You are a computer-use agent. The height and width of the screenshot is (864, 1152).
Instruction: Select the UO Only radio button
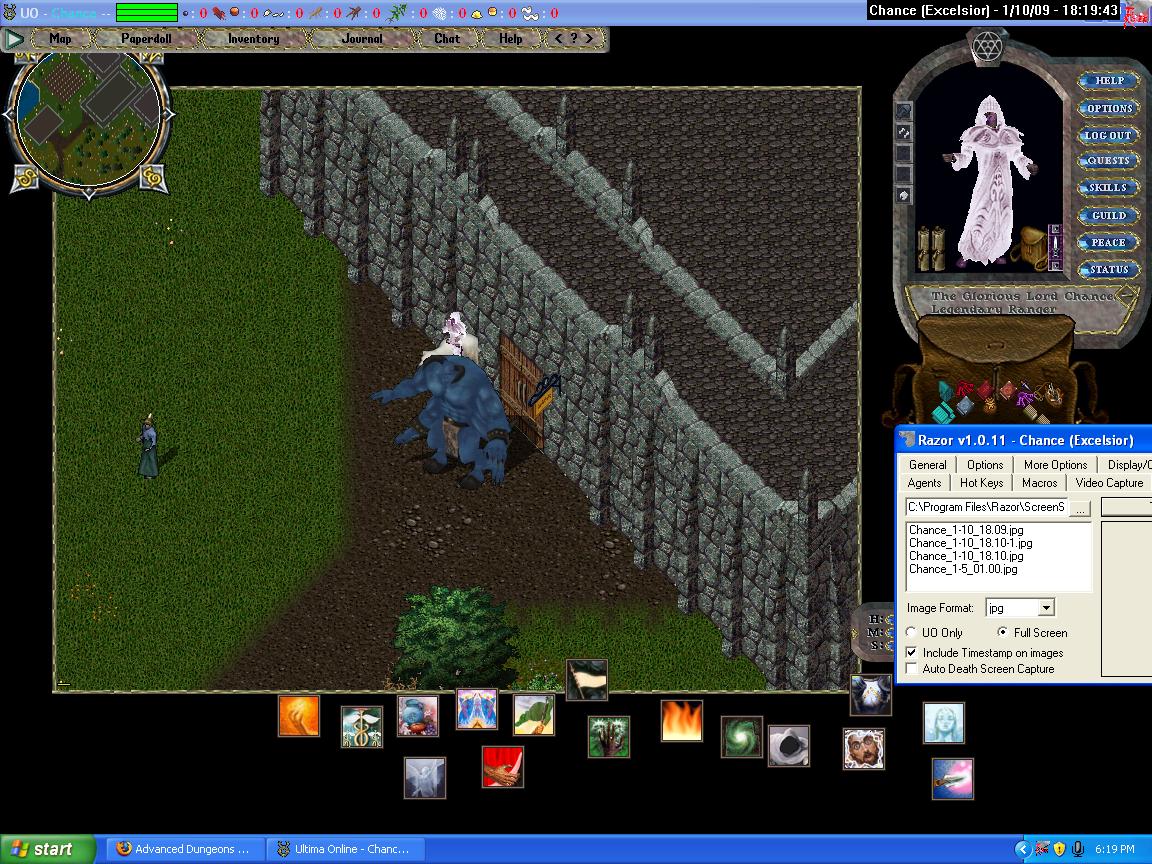[912, 632]
